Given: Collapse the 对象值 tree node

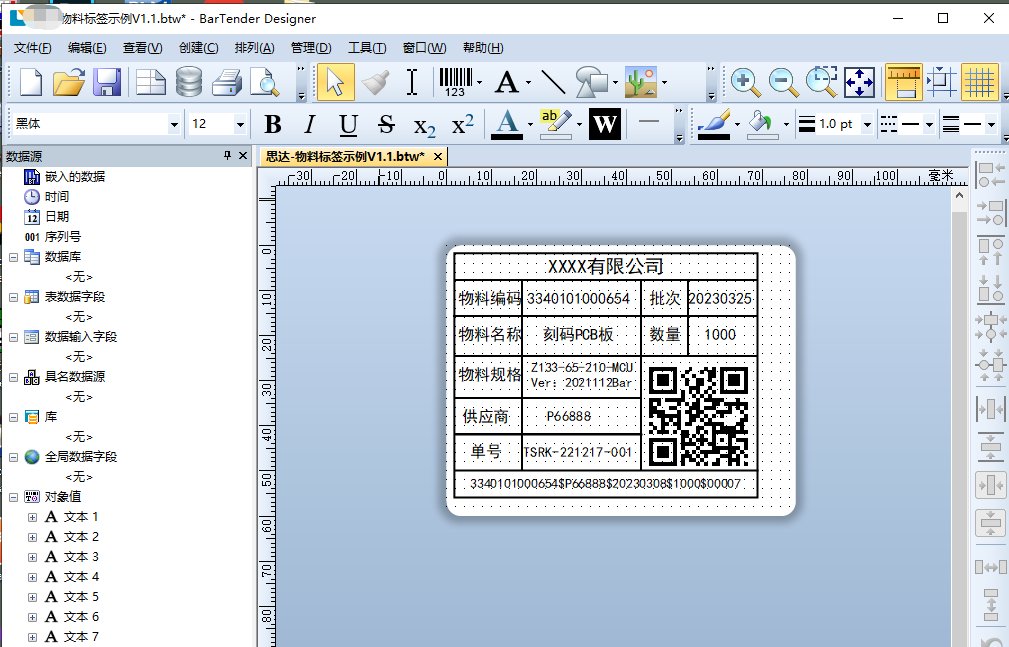Looking at the screenshot, I should pos(14,497).
